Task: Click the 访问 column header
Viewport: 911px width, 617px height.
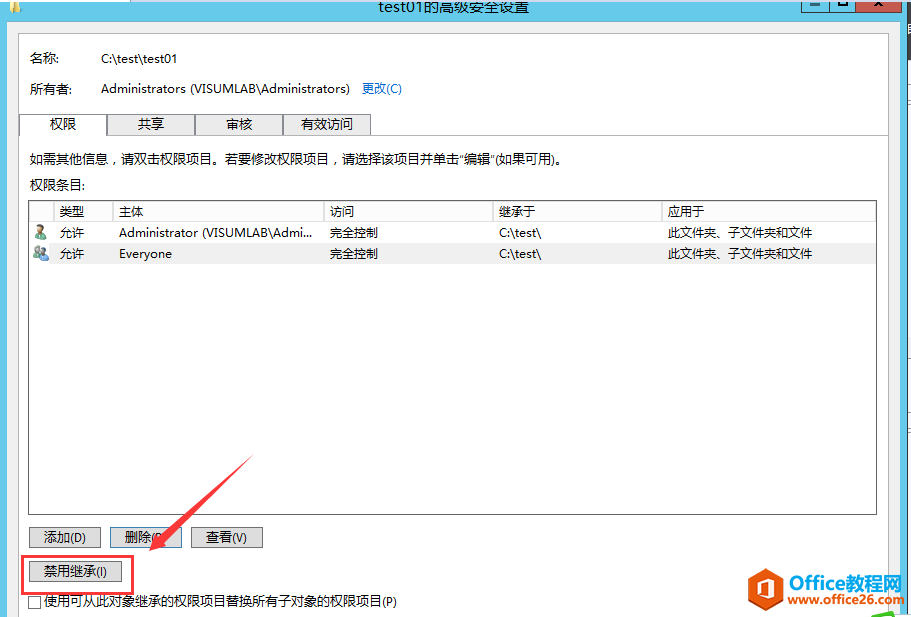Action: point(342,212)
